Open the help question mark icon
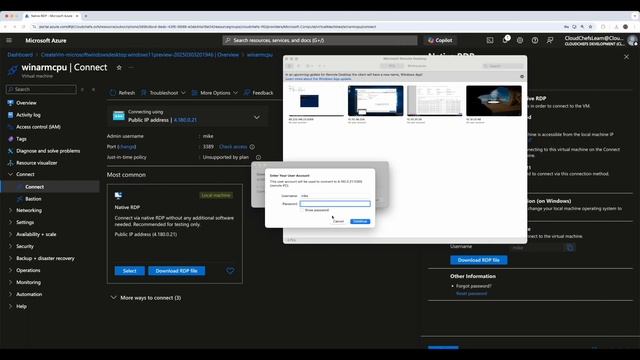Screen dimensions: 640x360 (x=535, y=40)
